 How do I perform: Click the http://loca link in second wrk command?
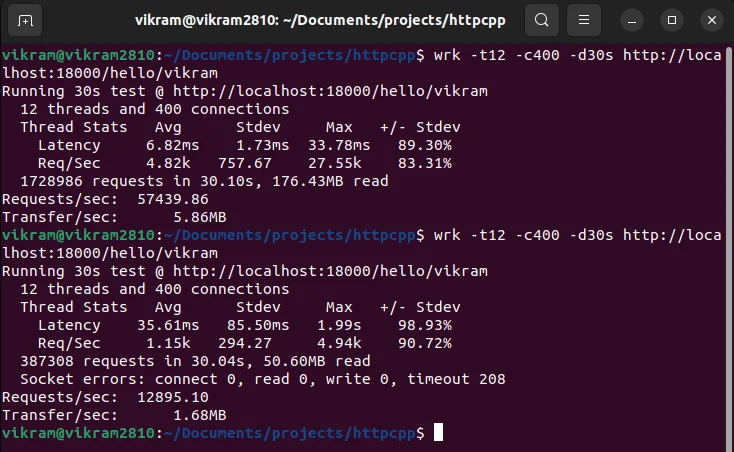[x=672, y=235]
